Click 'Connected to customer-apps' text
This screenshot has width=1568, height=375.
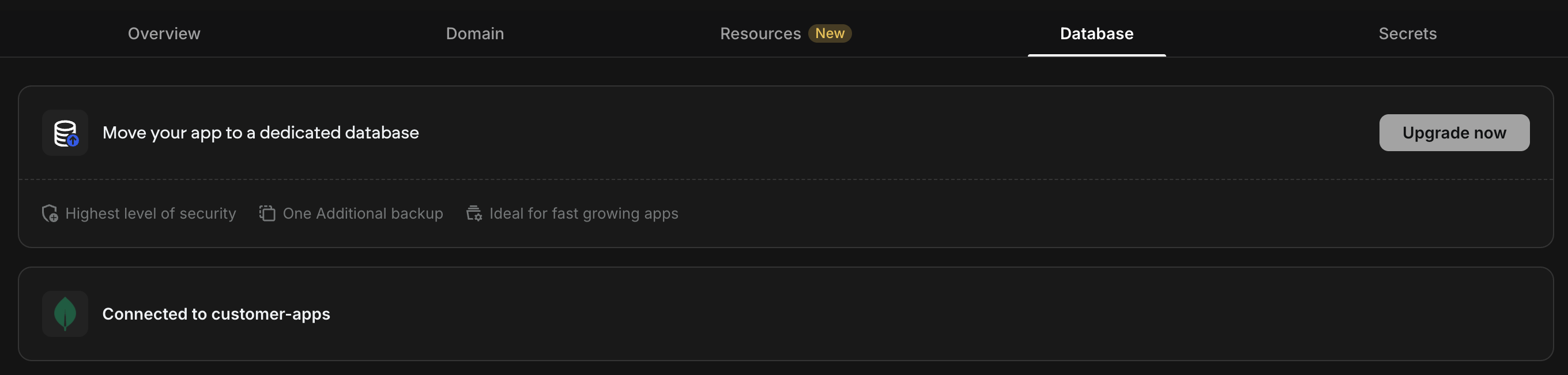click(x=216, y=314)
